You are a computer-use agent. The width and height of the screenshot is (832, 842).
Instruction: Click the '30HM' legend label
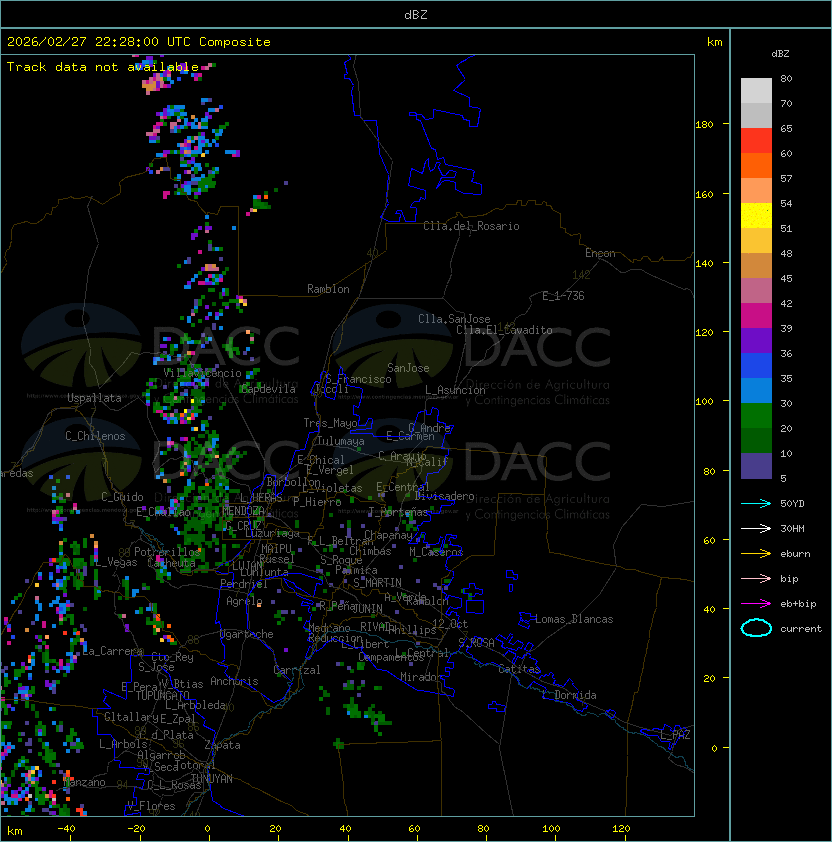pos(792,528)
